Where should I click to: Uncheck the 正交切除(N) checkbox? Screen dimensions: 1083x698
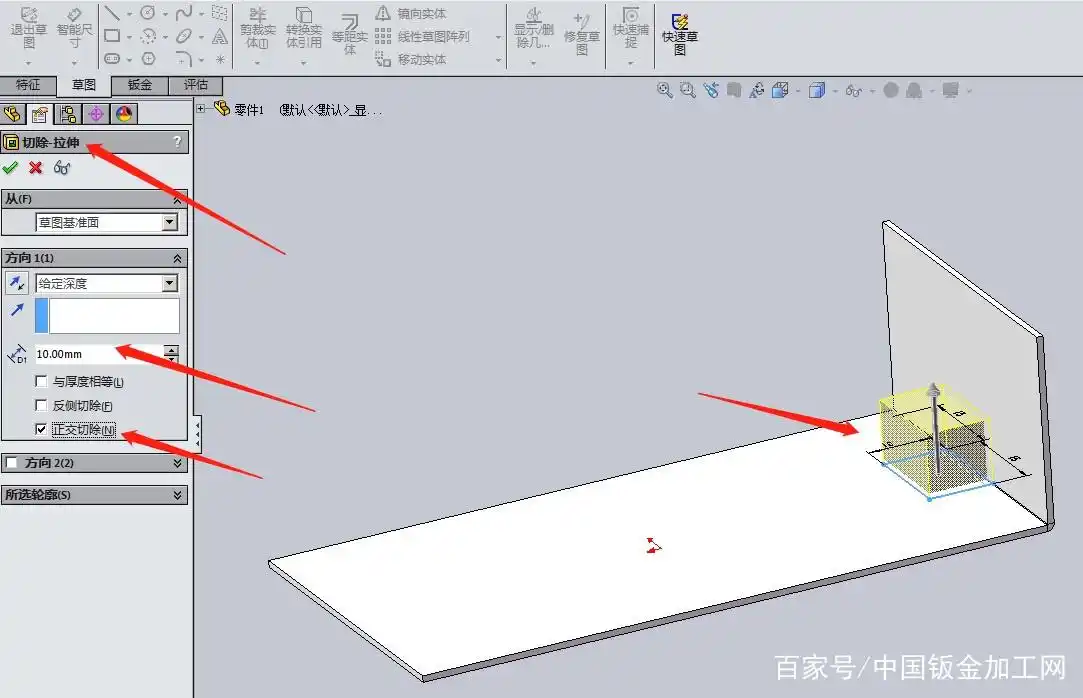click(x=41, y=429)
